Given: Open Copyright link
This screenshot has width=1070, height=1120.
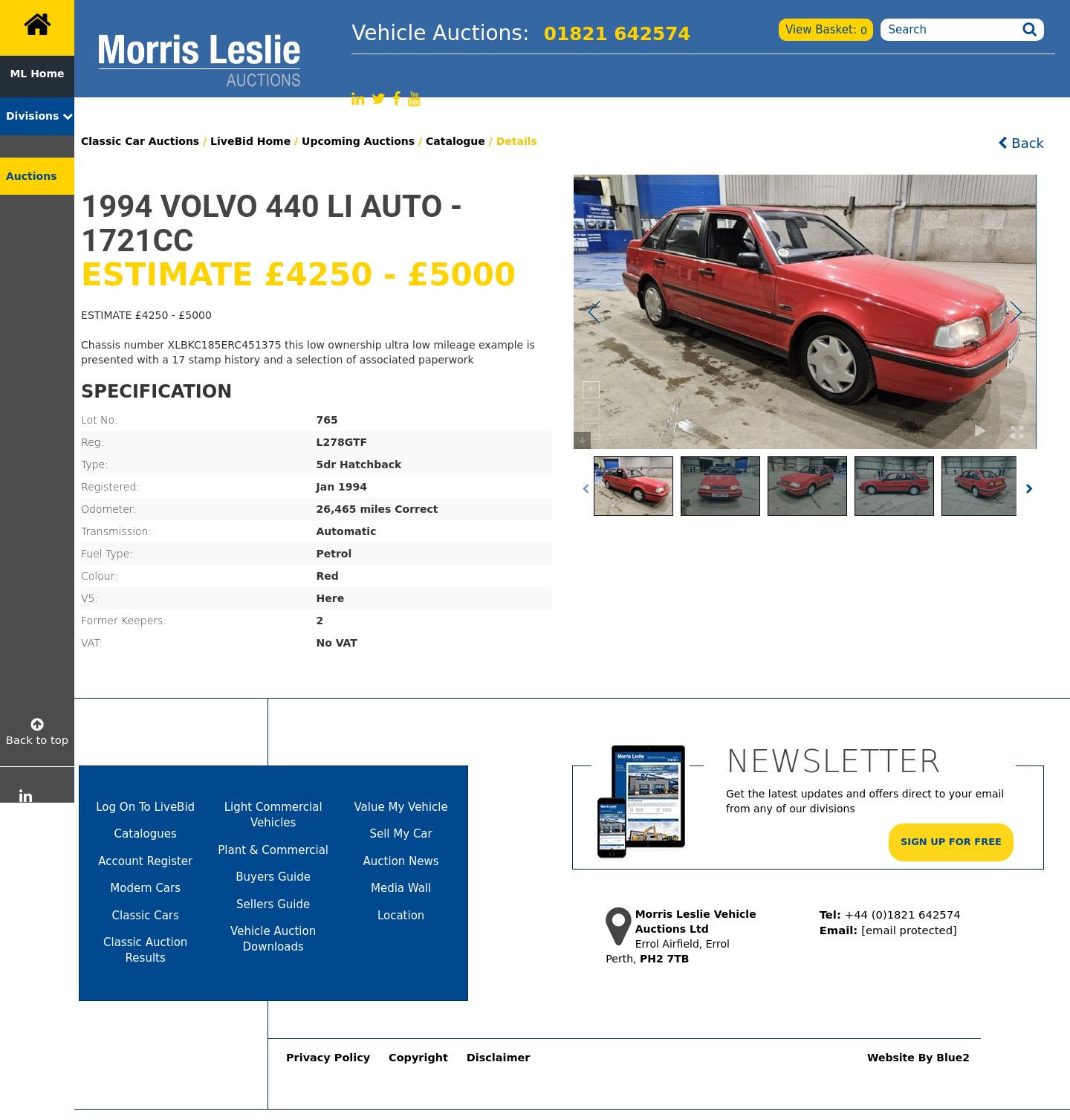Looking at the screenshot, I should pos(418,1058).
